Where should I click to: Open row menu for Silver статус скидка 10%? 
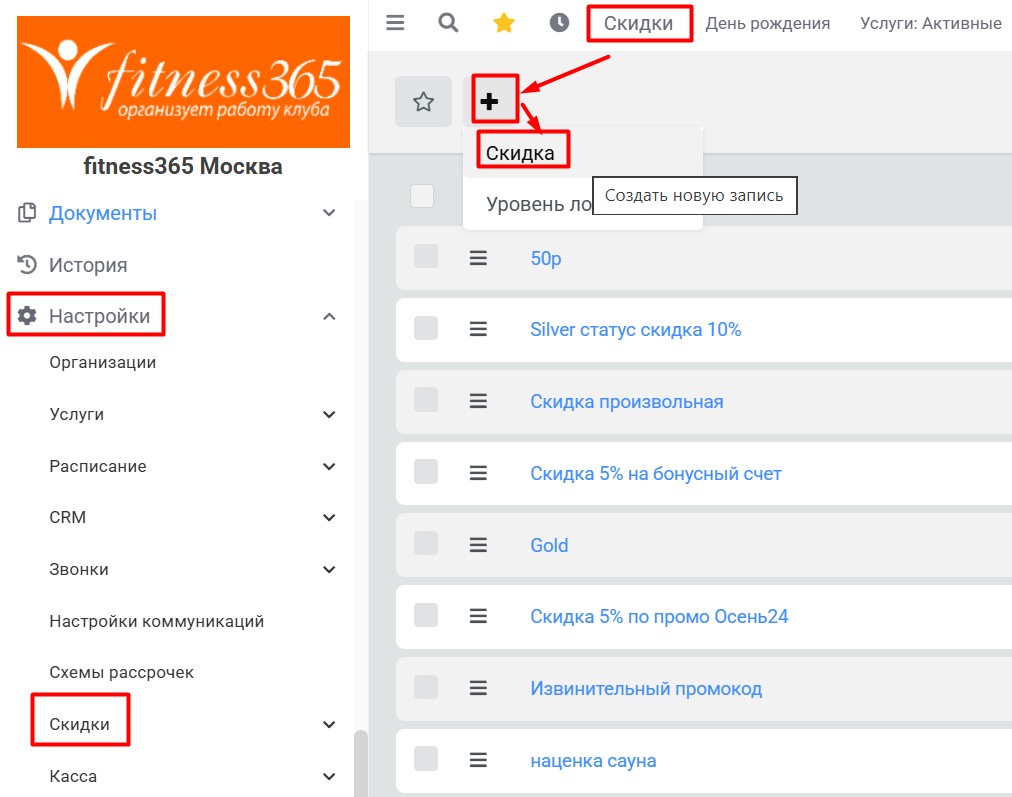tap(478, 330)
